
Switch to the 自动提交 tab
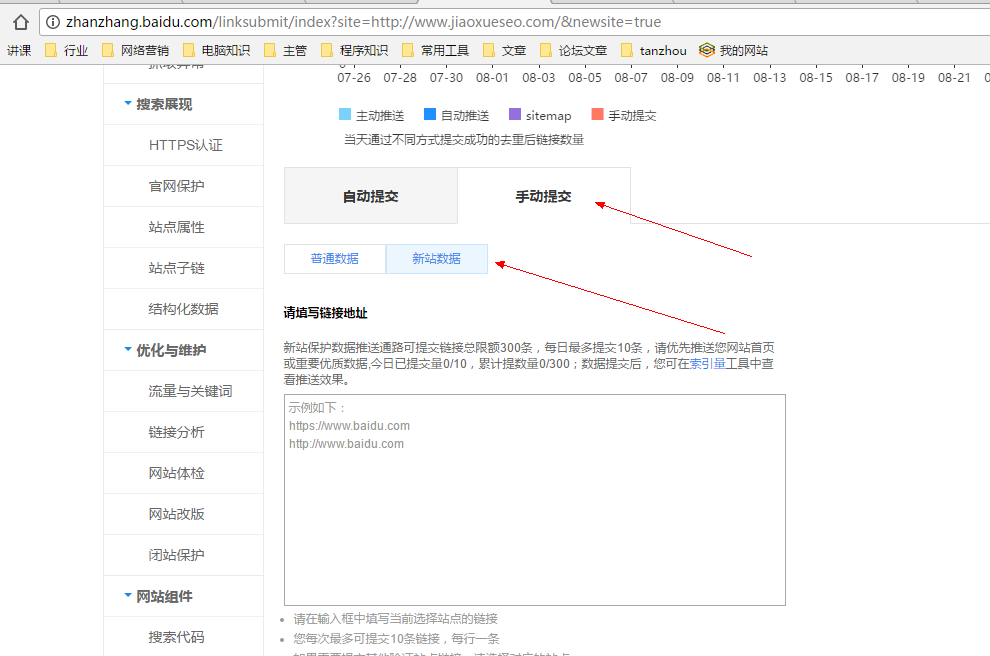pos(371,196)
